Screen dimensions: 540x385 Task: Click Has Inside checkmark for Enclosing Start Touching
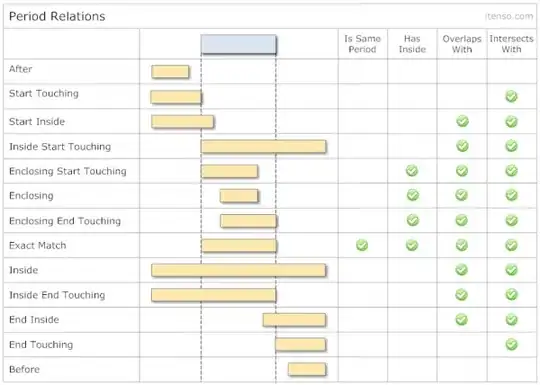click(x=412, y=170)
